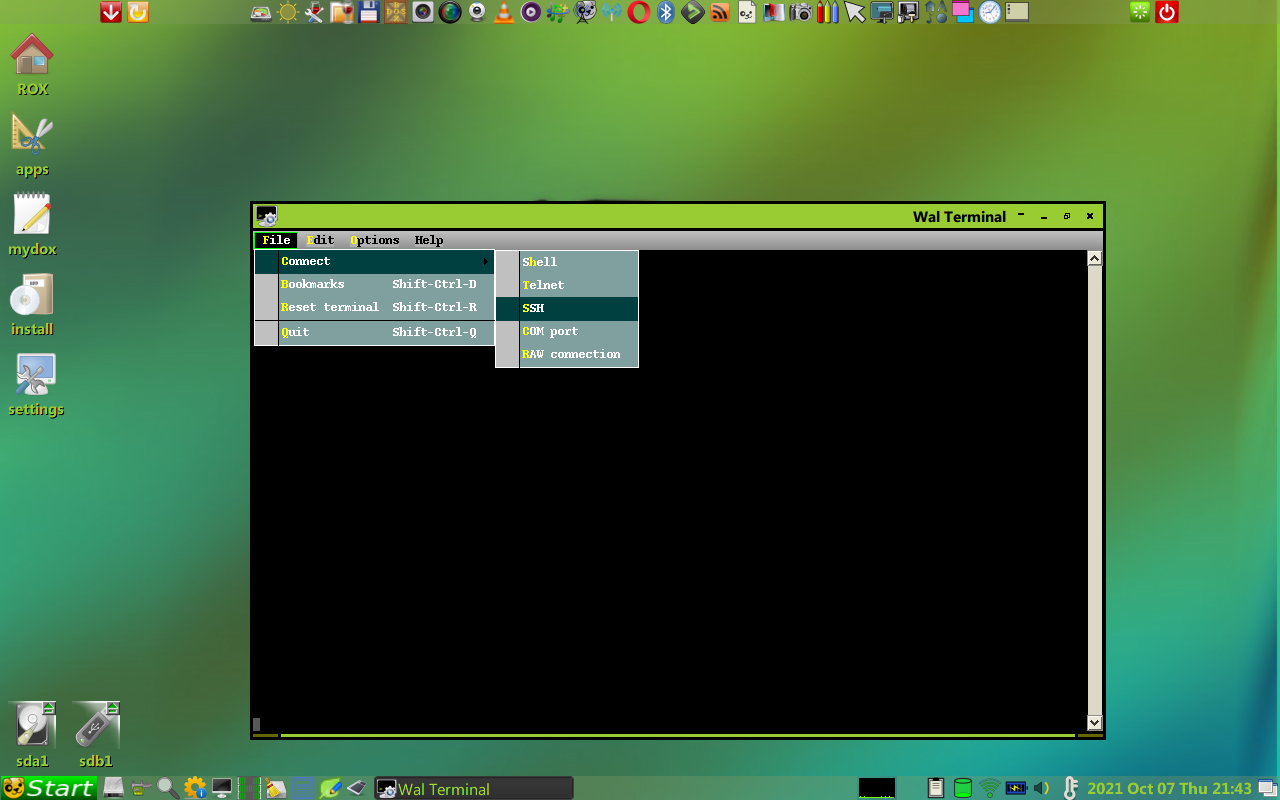Open the install desktop icon
The image size is (1280, 800).
click(32, 304)
